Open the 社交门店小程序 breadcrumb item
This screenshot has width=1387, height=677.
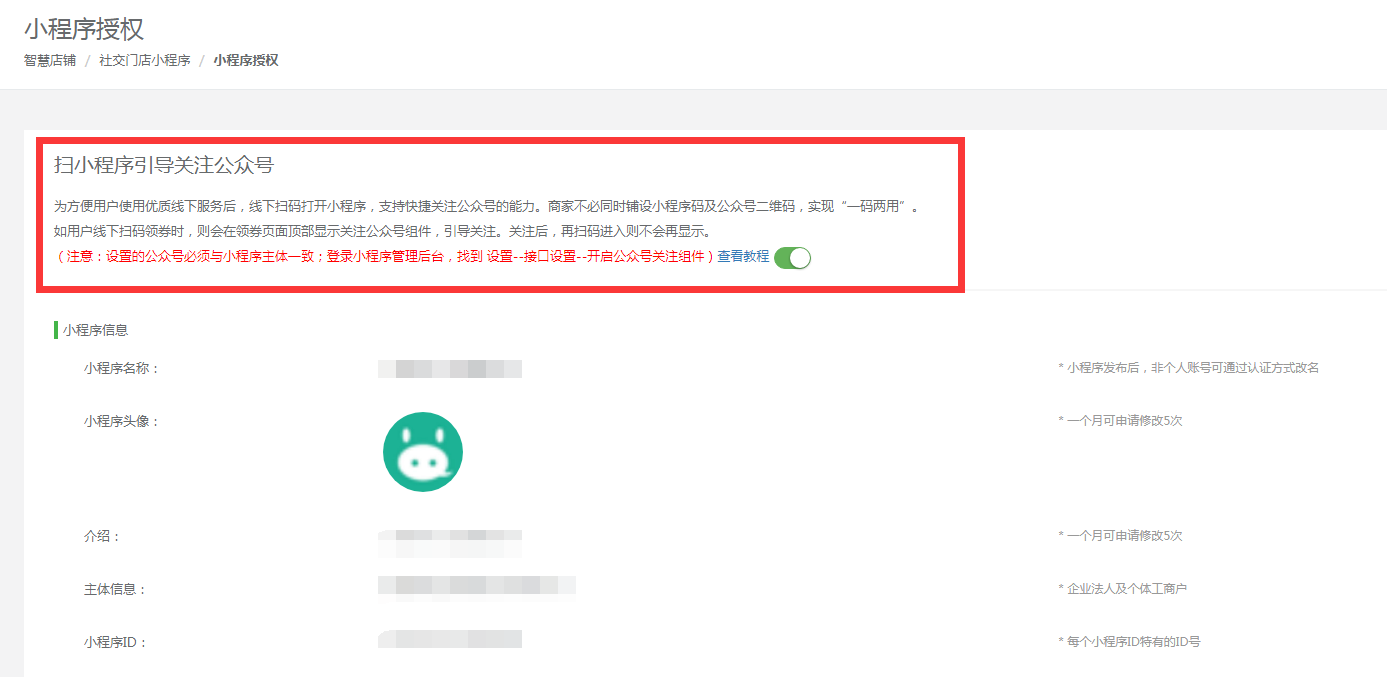pos(145,60)
